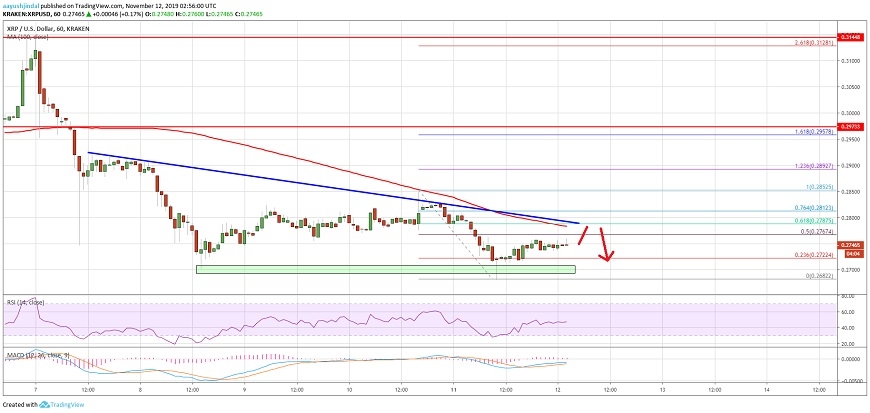Click the 0.30500 price axis value
Viewport: 870px width, 413px height.
point(853,87)
